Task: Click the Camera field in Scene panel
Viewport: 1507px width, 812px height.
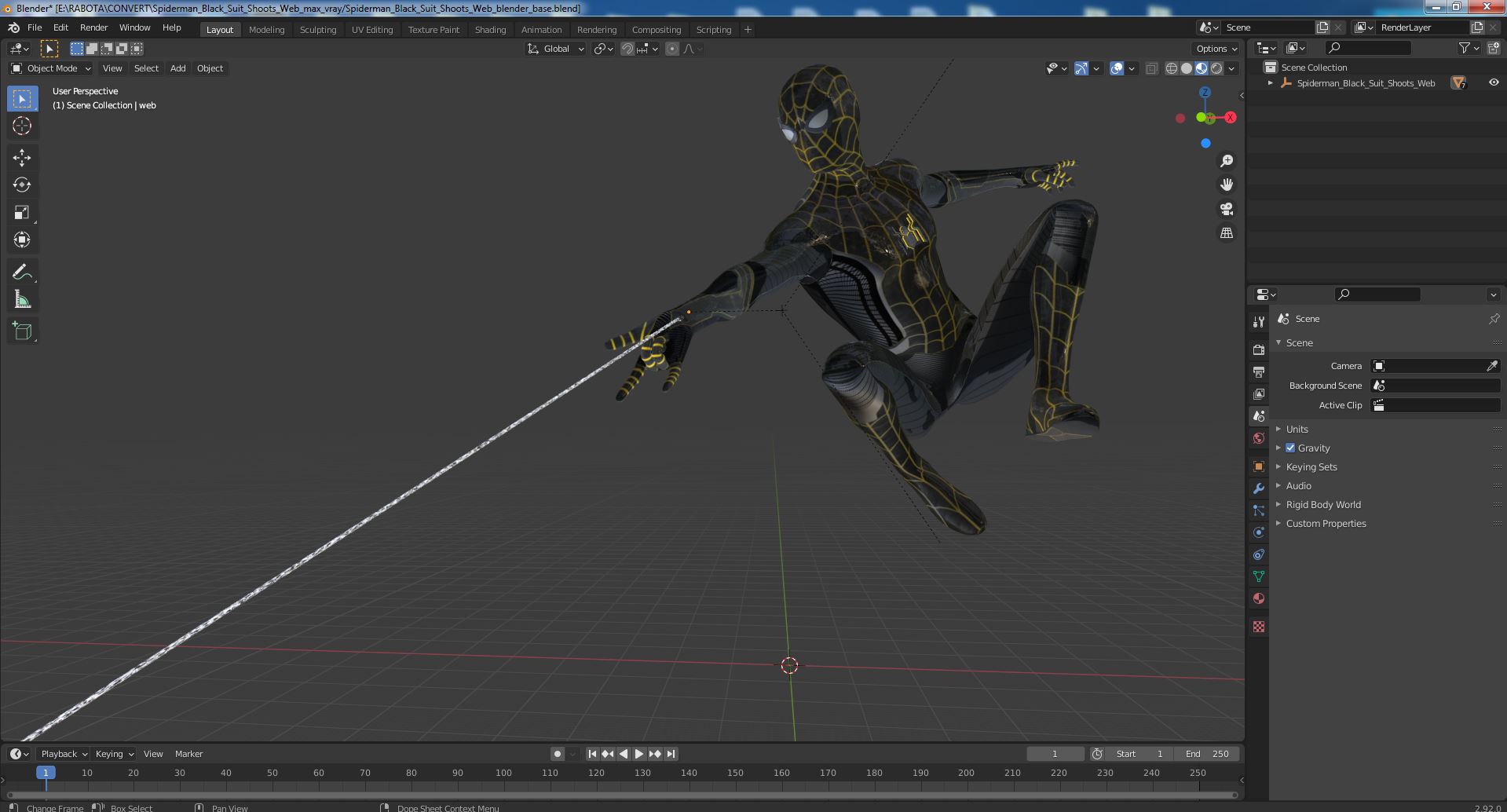Action: 1435,366
